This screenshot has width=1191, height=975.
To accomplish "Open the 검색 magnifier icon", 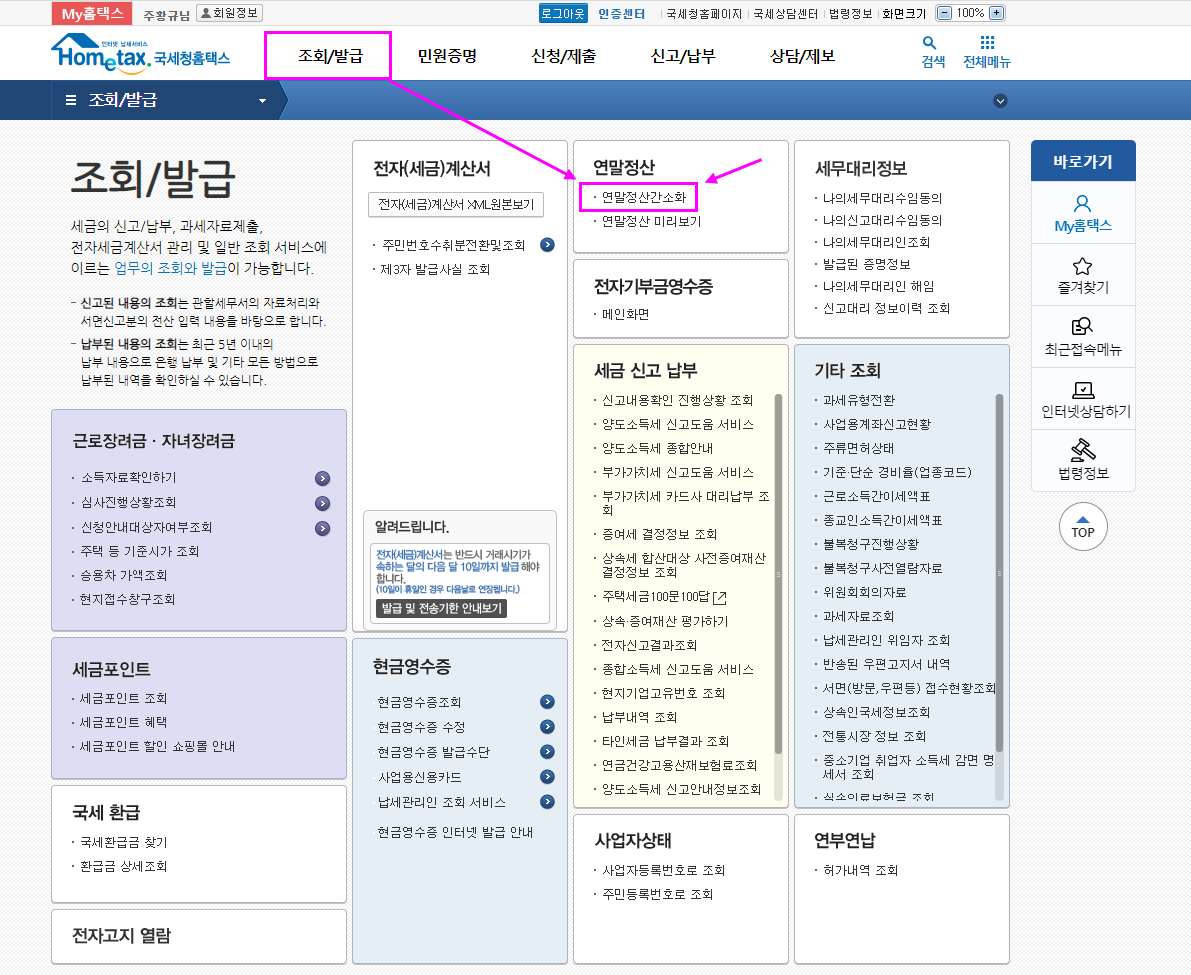I will tap(930, 43).
